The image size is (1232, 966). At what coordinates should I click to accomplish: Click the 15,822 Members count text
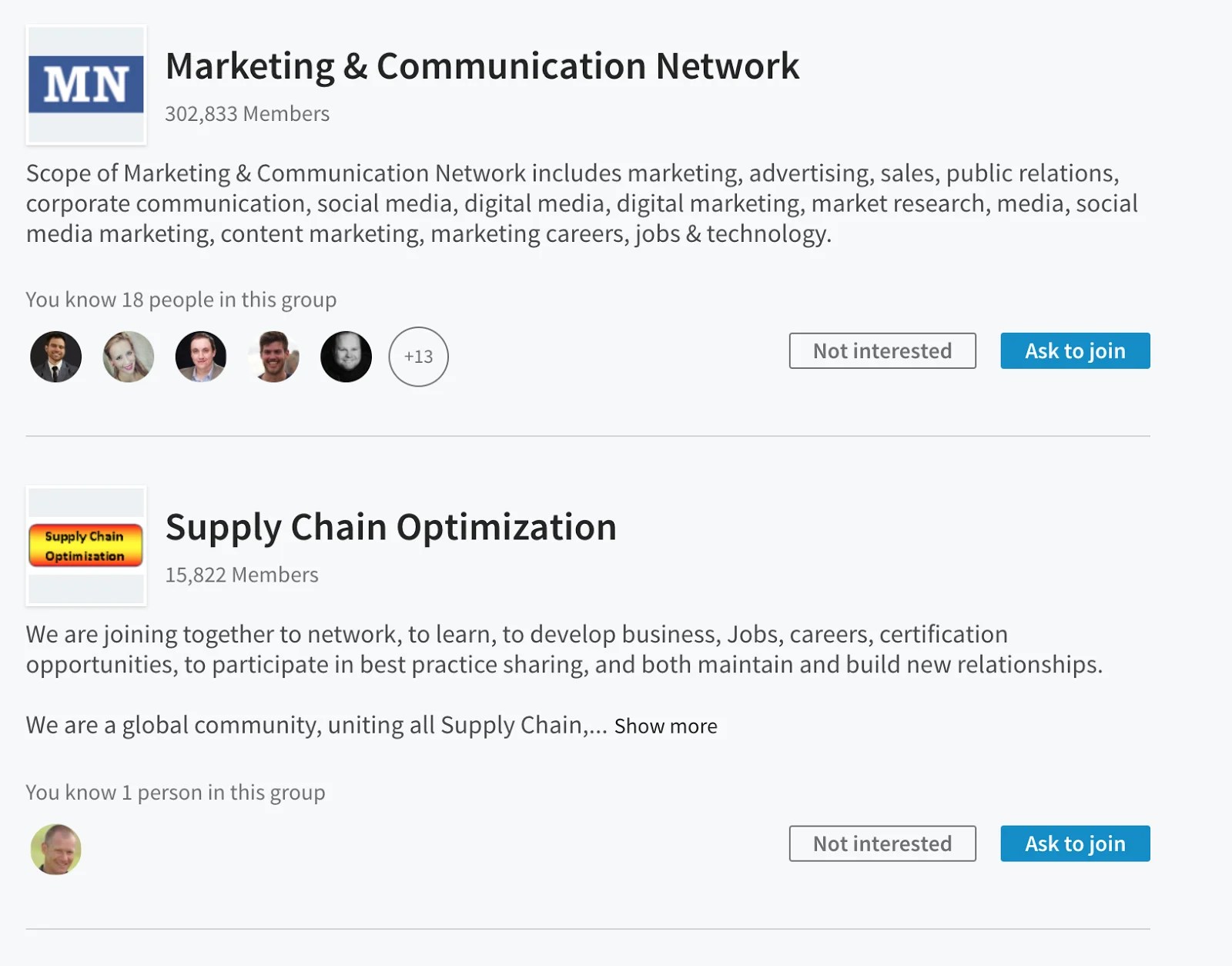click(x=242, y=574)
